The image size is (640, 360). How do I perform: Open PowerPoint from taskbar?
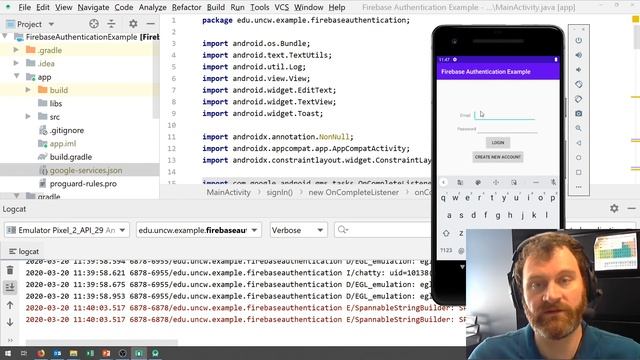pyautogui.click(x=106, y=353)
